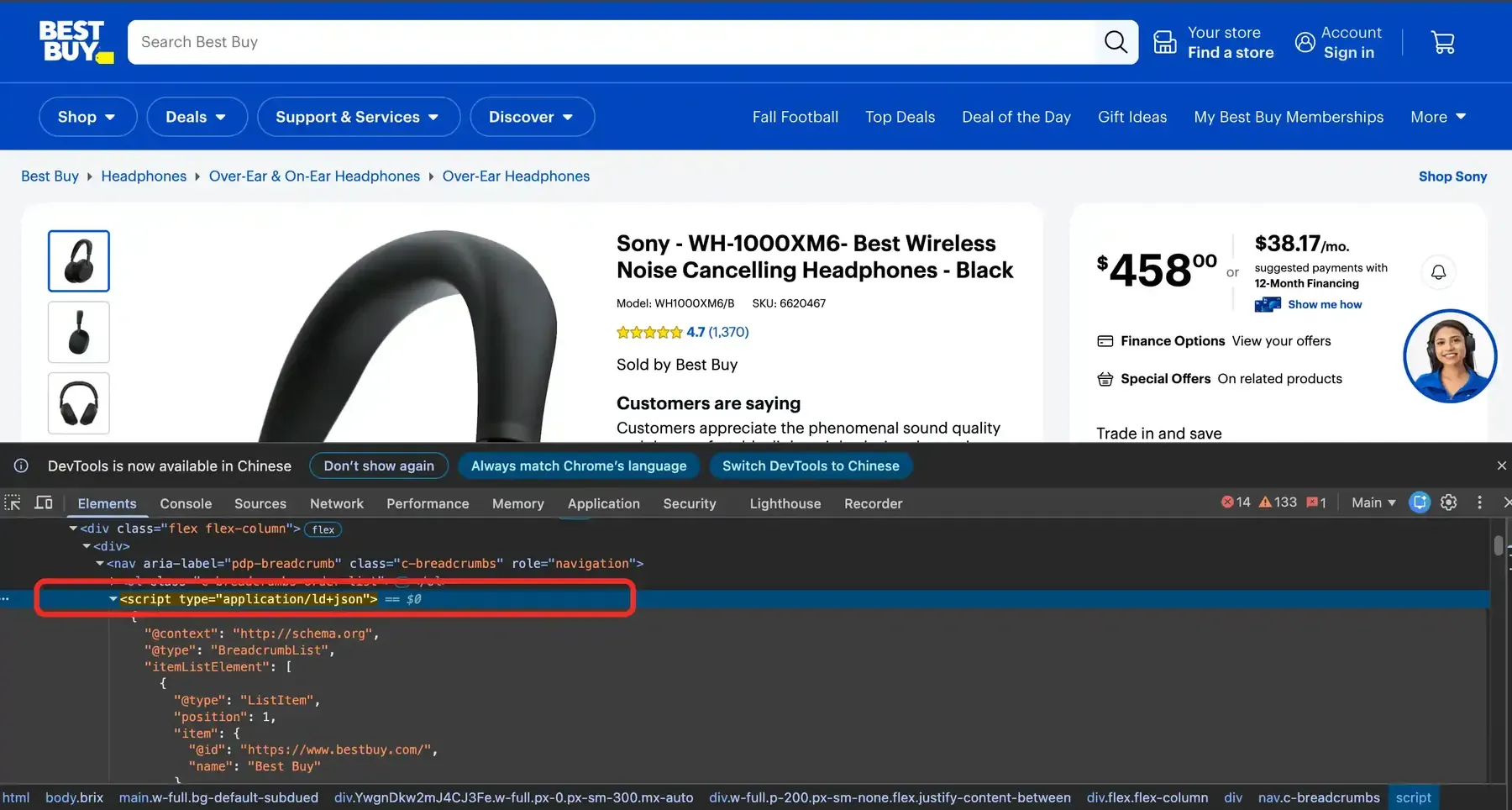1512x810 pixels.
Task: Select the first headphone thumbnail image
Action: (x=79, y=261)
